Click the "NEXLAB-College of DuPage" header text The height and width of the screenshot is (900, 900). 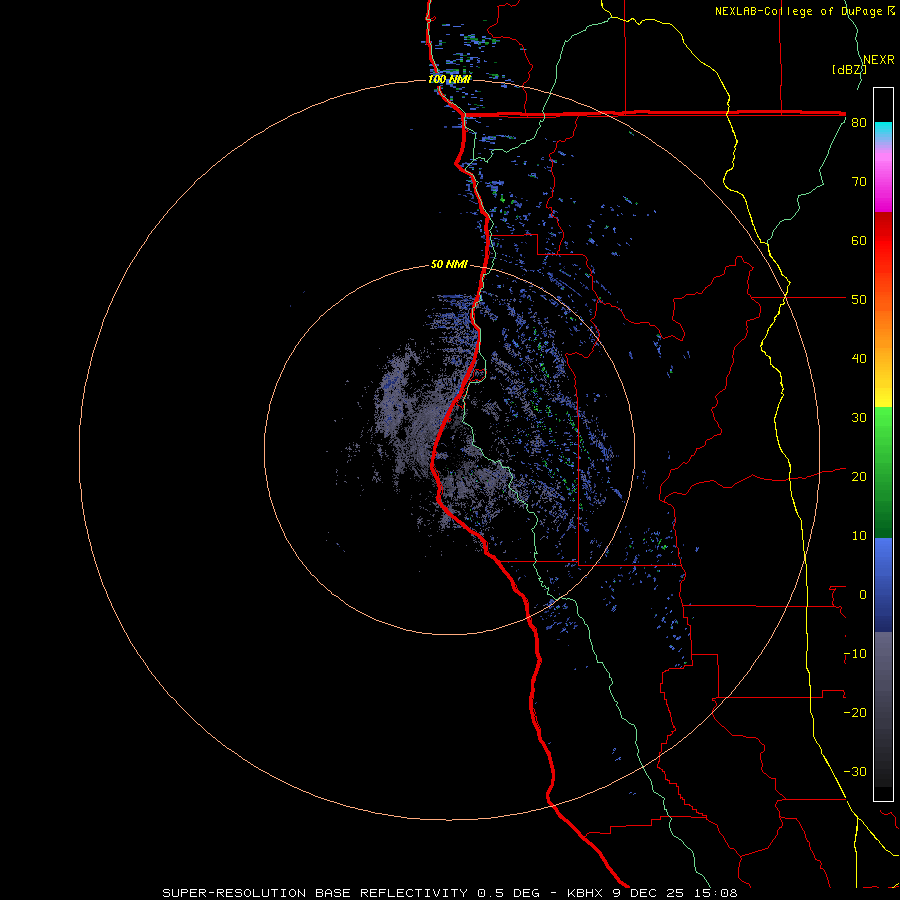tap(799, 11)
